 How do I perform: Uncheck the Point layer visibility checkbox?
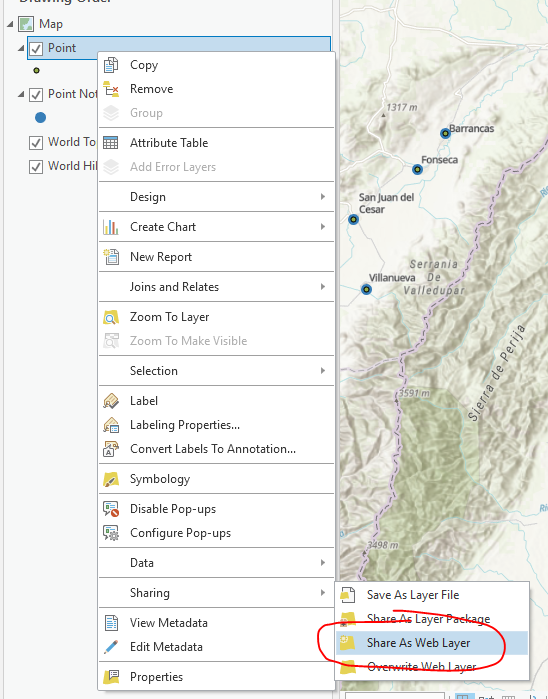pos(36,48)
